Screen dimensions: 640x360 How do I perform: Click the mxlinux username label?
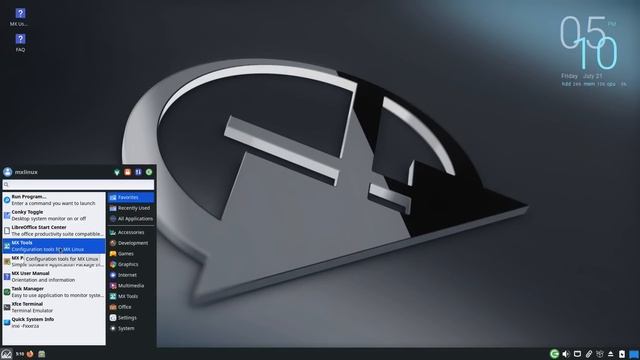(26, 172)
